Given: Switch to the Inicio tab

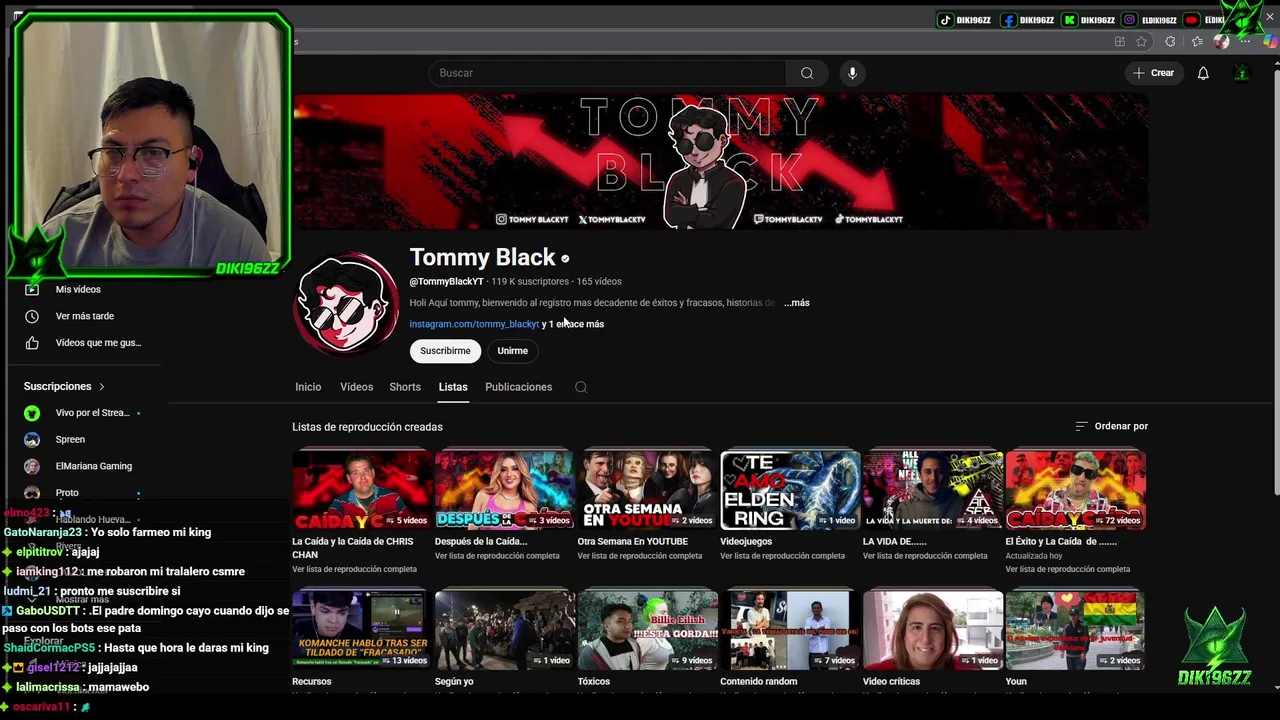Looking at the screenshot, I should click(308, 387).
